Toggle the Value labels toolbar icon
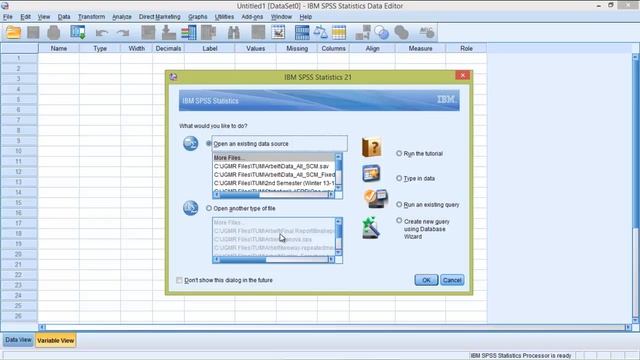This screenshot has height=360, width=640. coord(363,32)
